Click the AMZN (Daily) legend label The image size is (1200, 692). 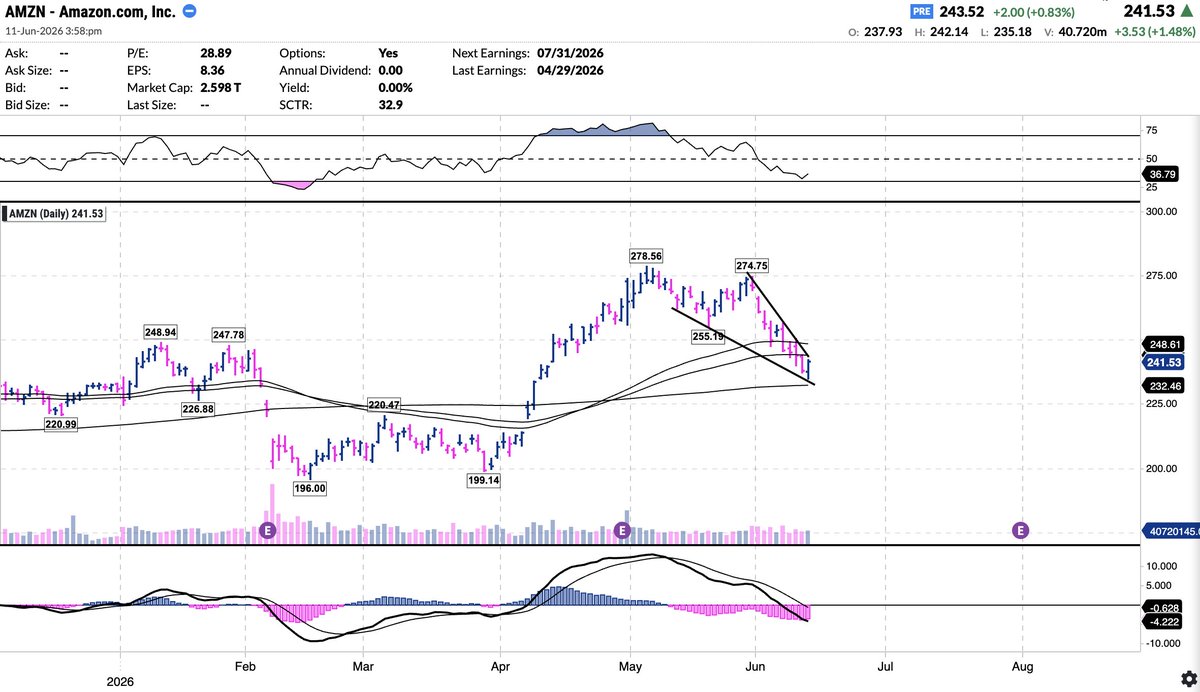tap(56, 213)
